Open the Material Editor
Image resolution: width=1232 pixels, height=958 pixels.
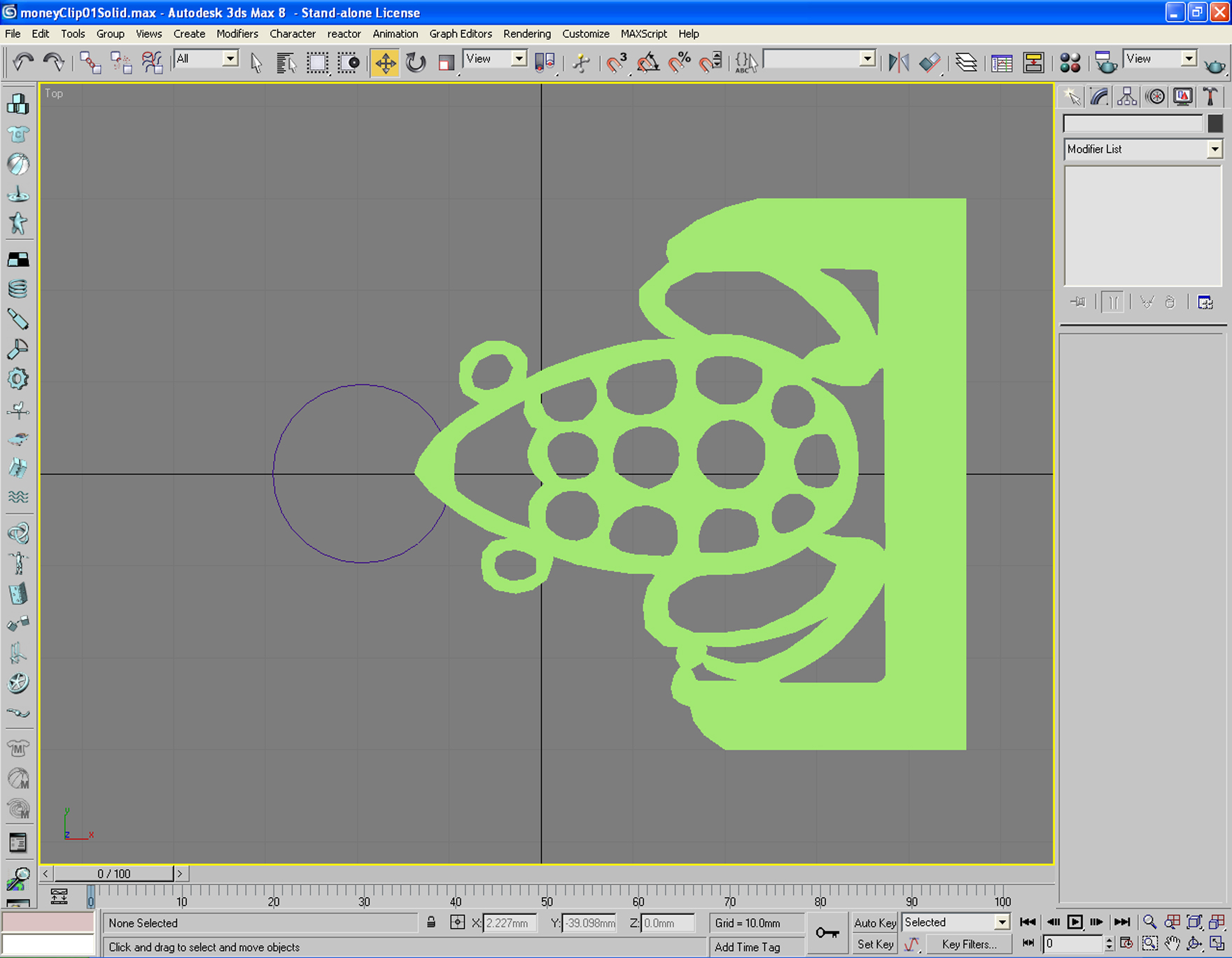tap(1070, 62)
